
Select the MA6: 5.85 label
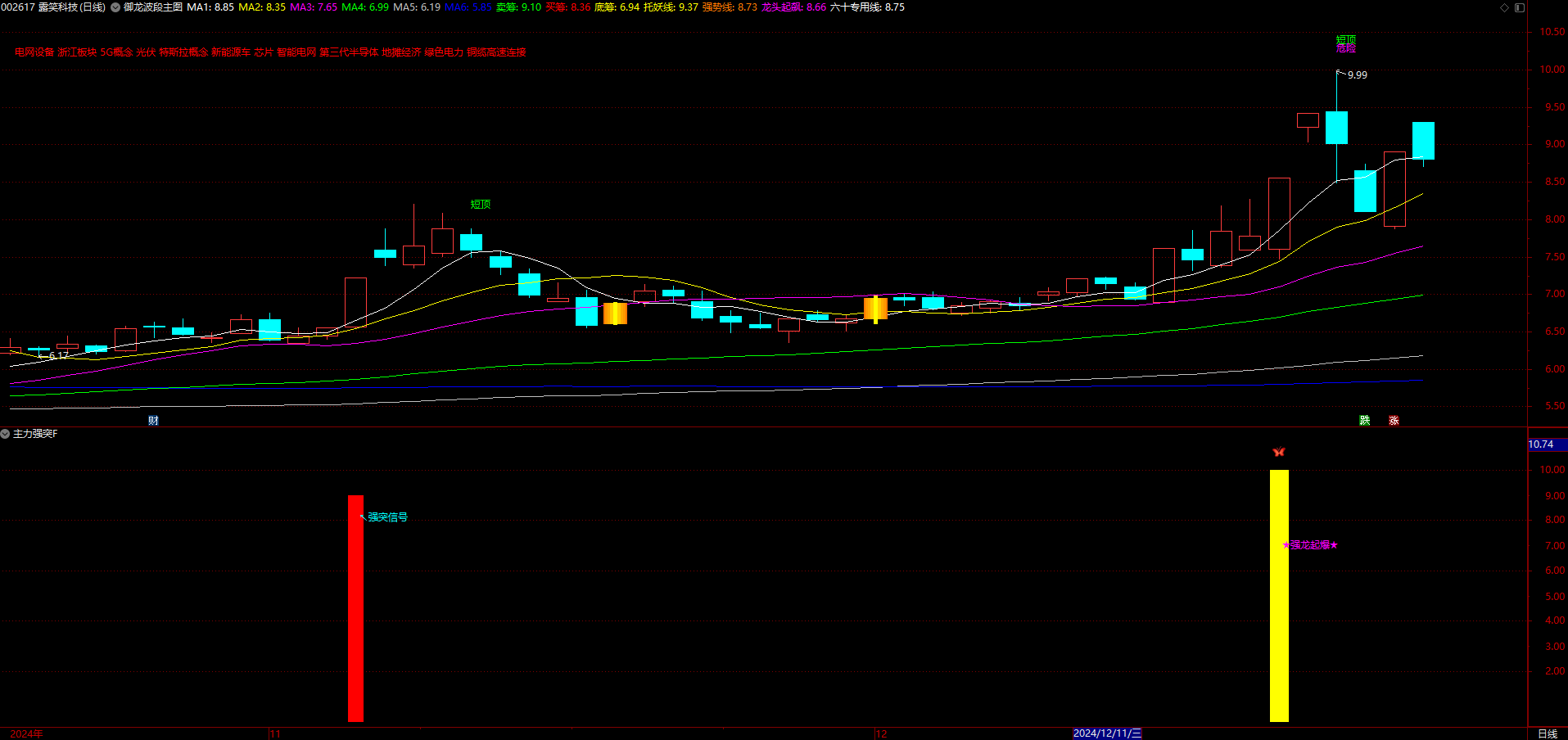coord(468,7)
